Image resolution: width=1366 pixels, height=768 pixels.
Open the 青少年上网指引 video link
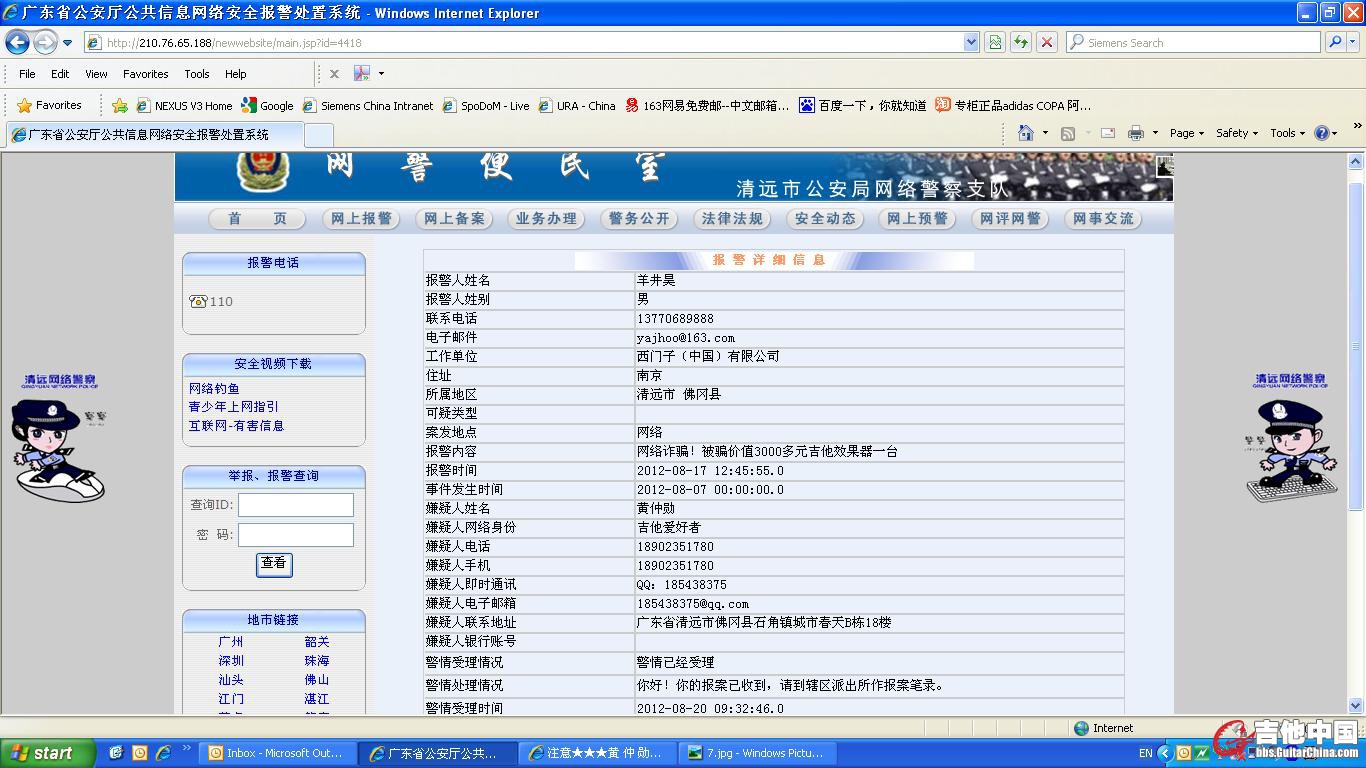234,407
